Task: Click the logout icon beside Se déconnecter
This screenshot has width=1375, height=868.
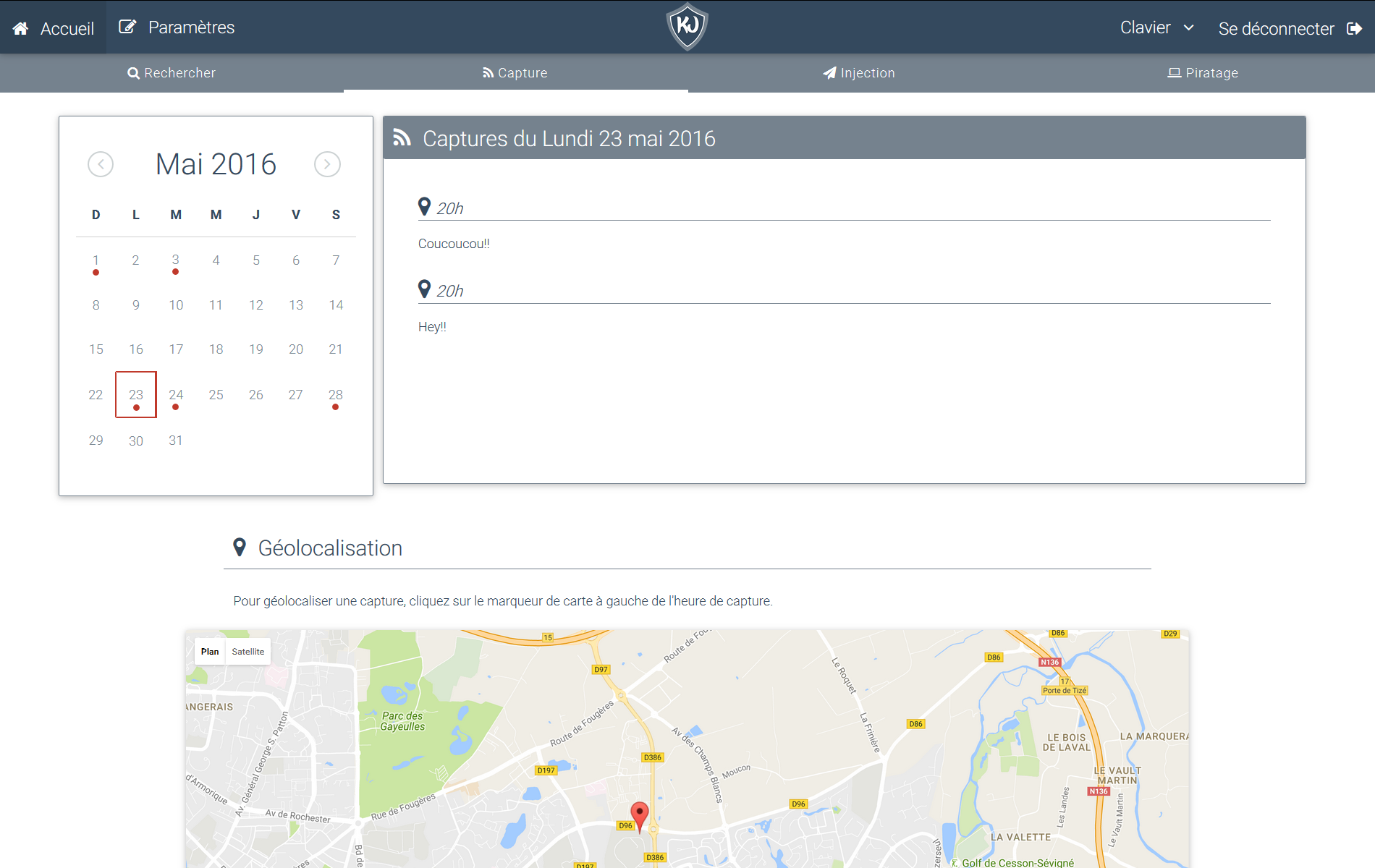Action: point(1354,28)
